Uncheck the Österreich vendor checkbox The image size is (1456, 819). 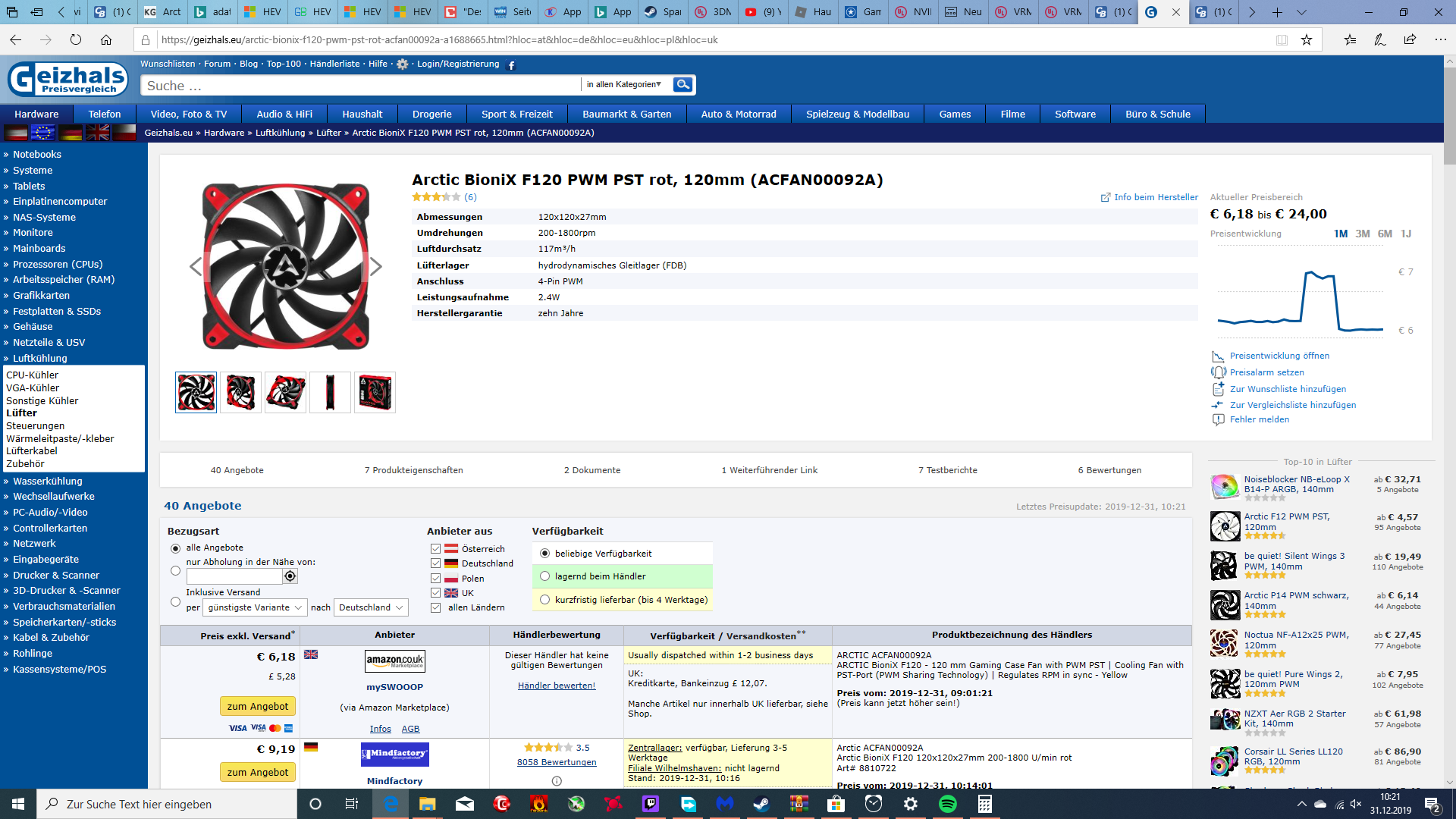click(435, 549)
